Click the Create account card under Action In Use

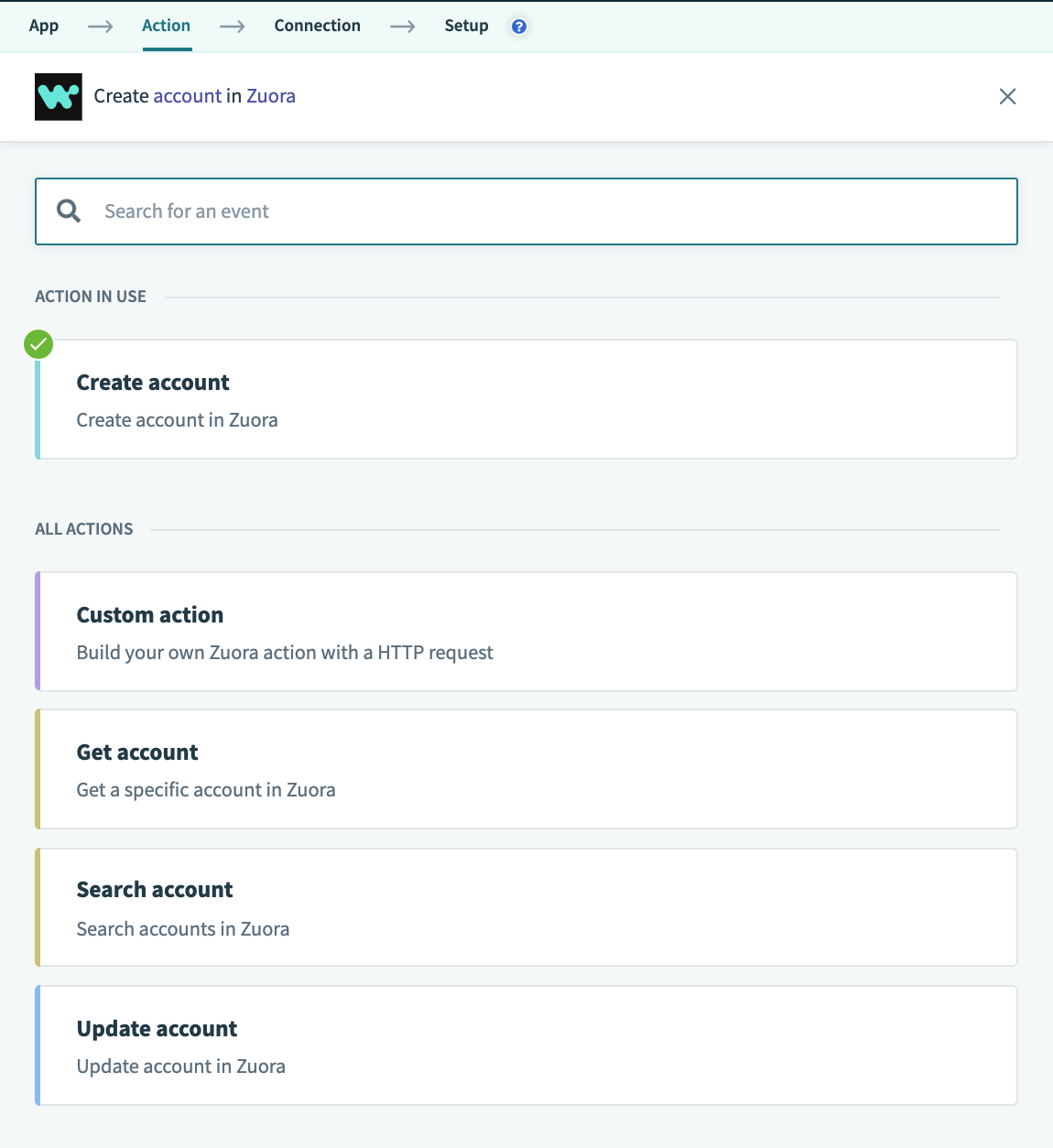(x=526, y=399)
